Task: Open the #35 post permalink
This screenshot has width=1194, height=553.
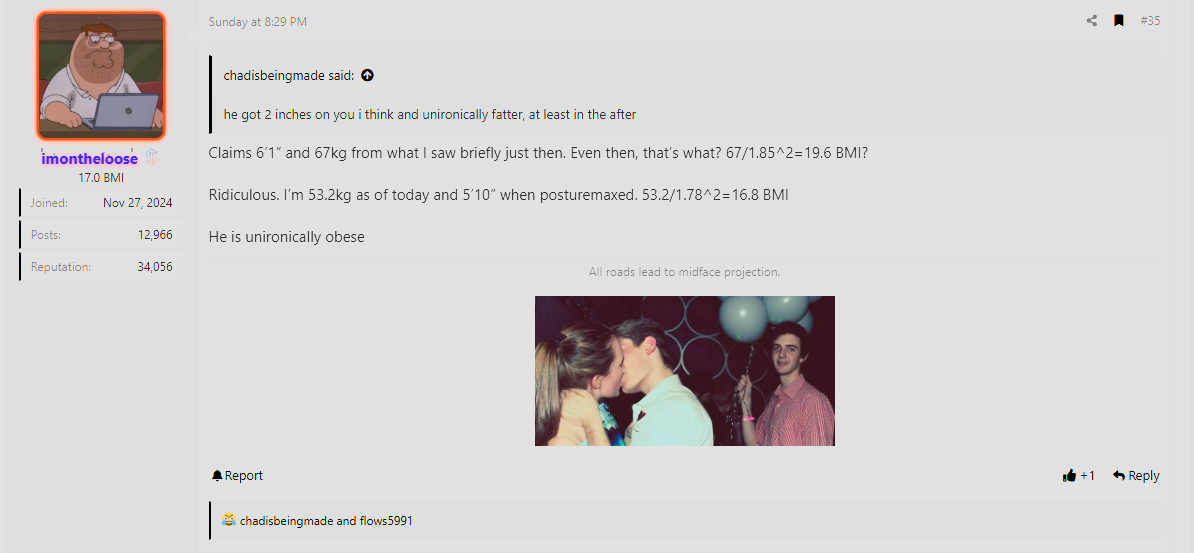Action: tap(1150, 21)
